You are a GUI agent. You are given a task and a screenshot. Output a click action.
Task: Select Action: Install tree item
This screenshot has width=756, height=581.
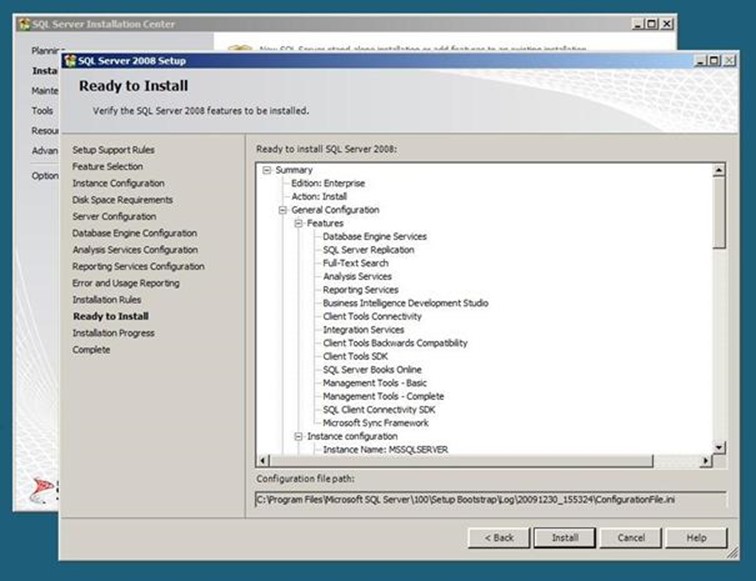point(319,196)
